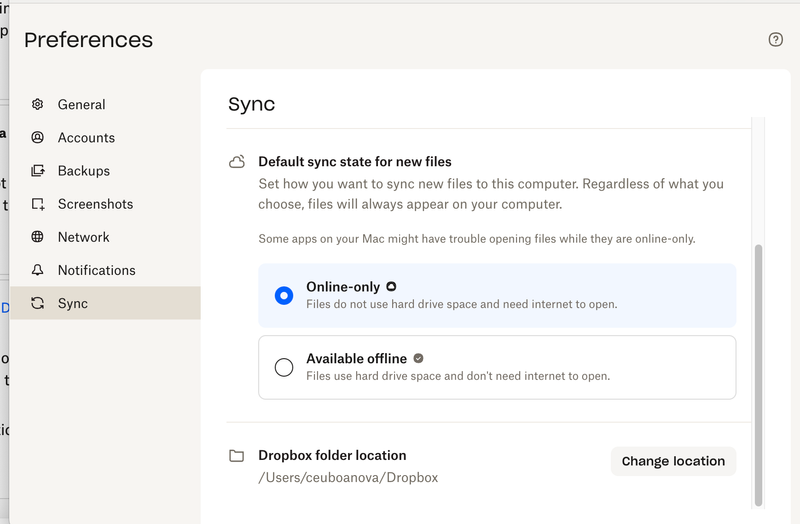Click the Change location button
The height and width of the screenshot is (524, 800).
coord(673,461)
